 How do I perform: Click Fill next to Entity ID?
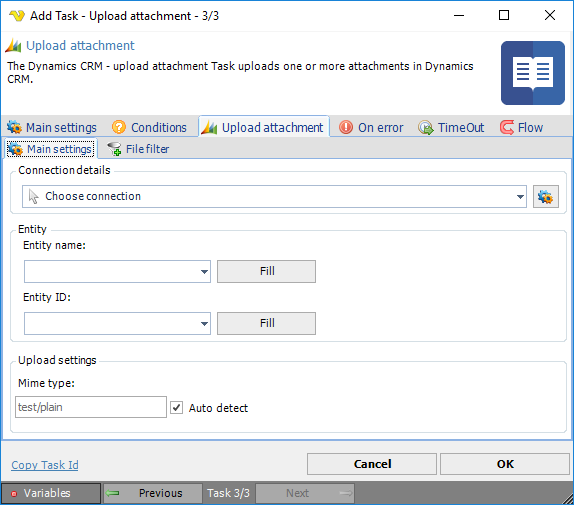pos(266,323)
